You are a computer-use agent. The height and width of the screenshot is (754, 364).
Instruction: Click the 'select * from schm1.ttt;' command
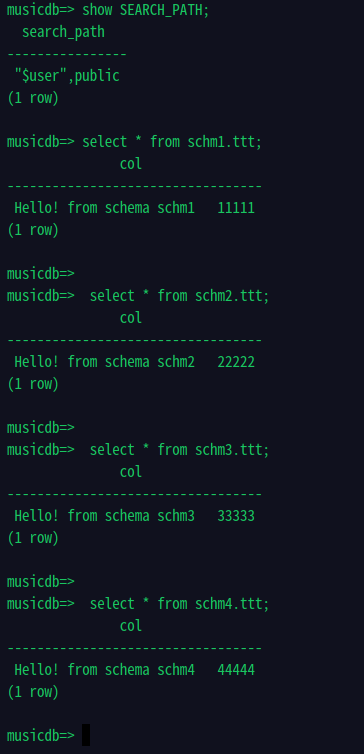click(172, 142)
